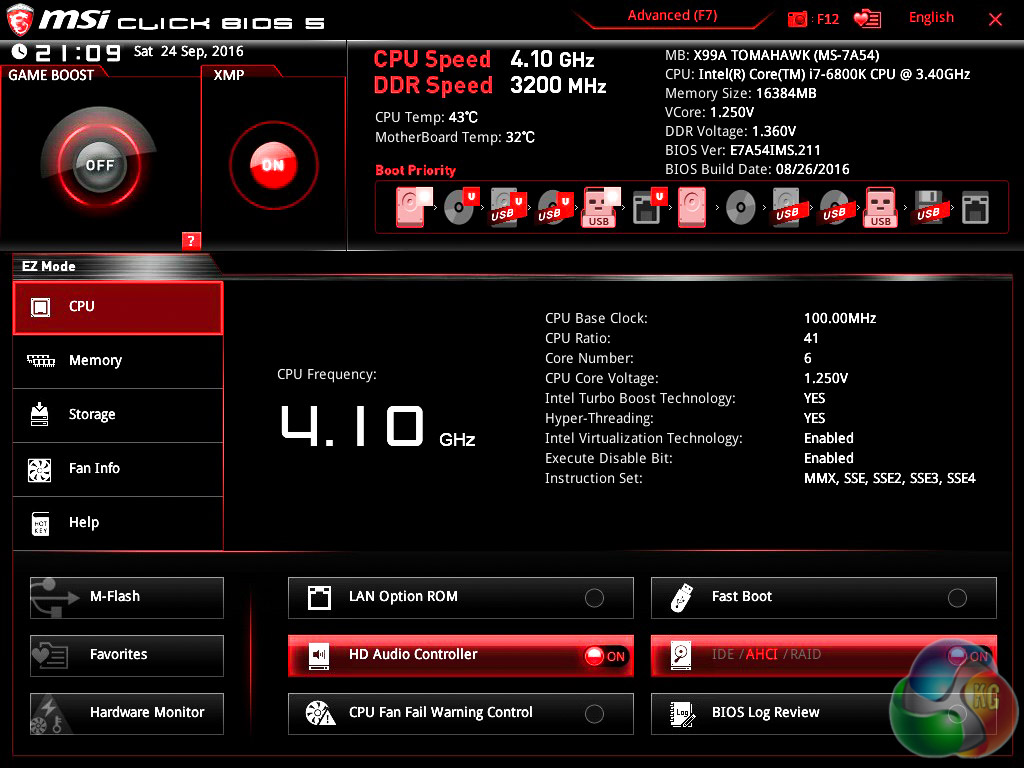Open the Favorites button at bottom left
The height and width of the screenshot is (768, 1024).
[x=127, y=655]
